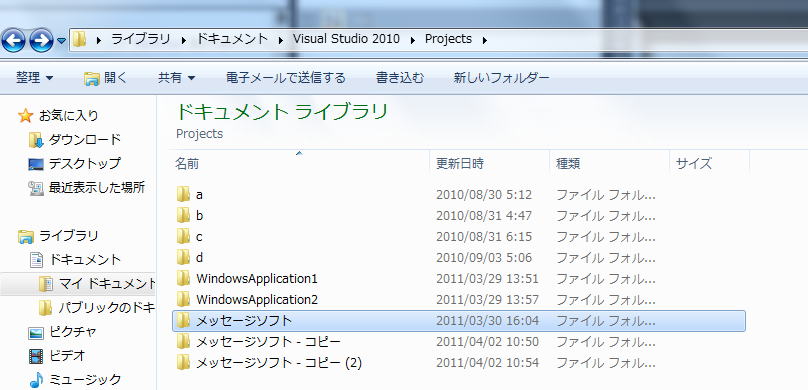This screenshot has width=808, height=390.
Task: Expand the arrow after ライブラリ breadcrumb
Action: 183,40
